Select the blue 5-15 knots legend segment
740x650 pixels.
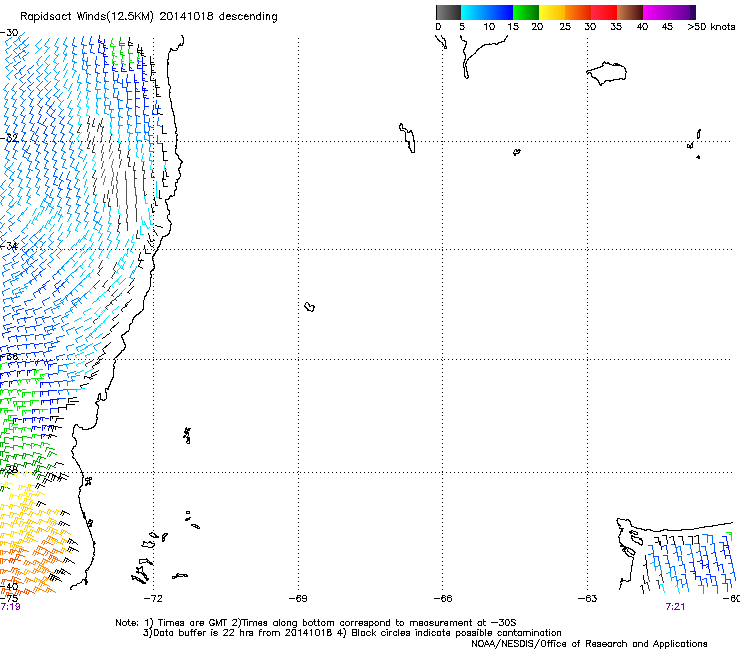tap(487, 12)
